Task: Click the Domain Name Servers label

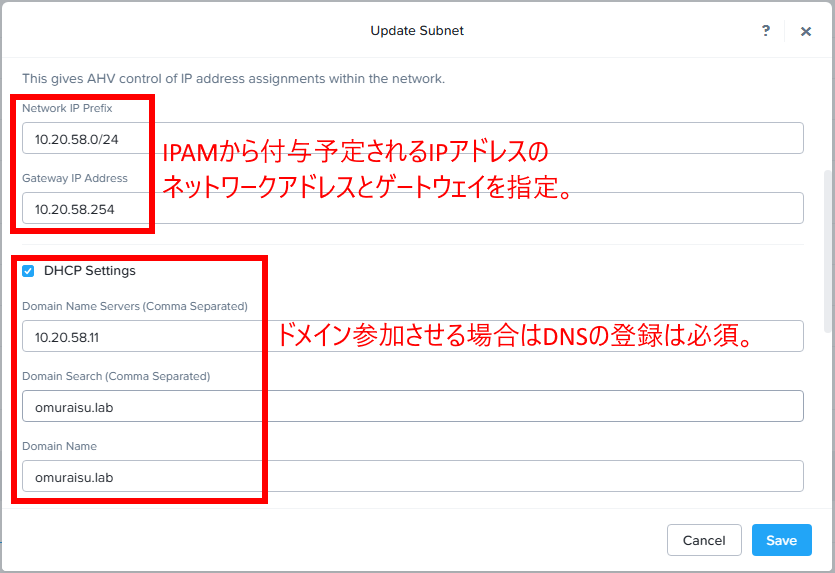Action: pyautogui.click(x=135, y=306)
